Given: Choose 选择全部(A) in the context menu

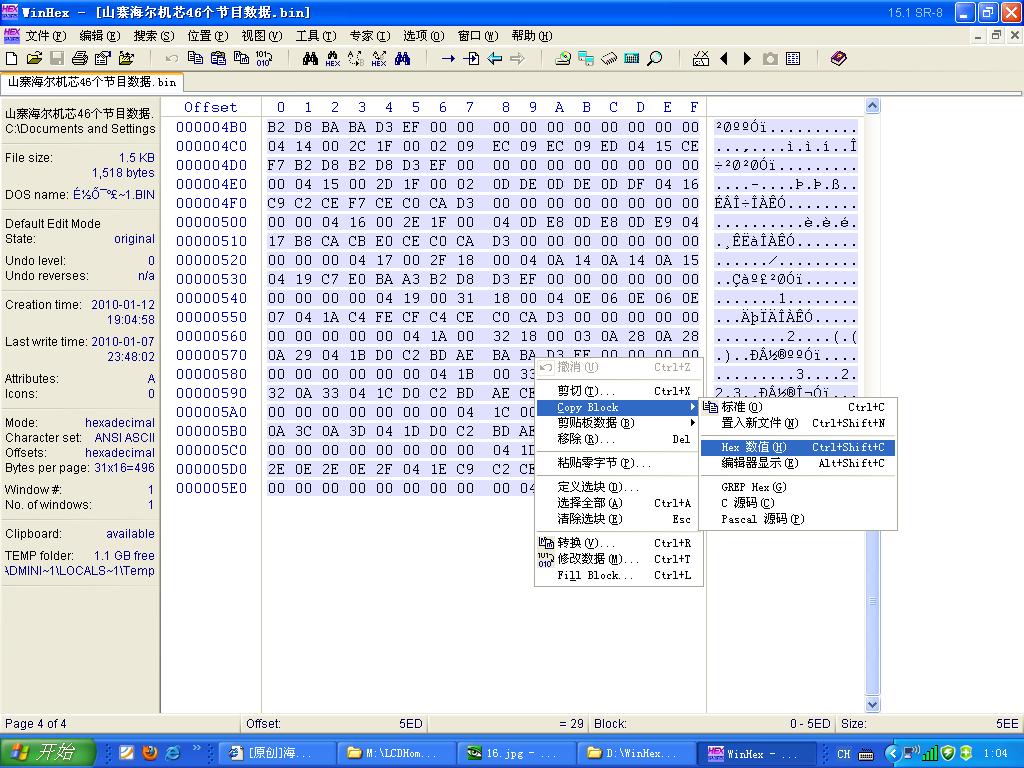Looking at the screenshot, I should (618, 503).
